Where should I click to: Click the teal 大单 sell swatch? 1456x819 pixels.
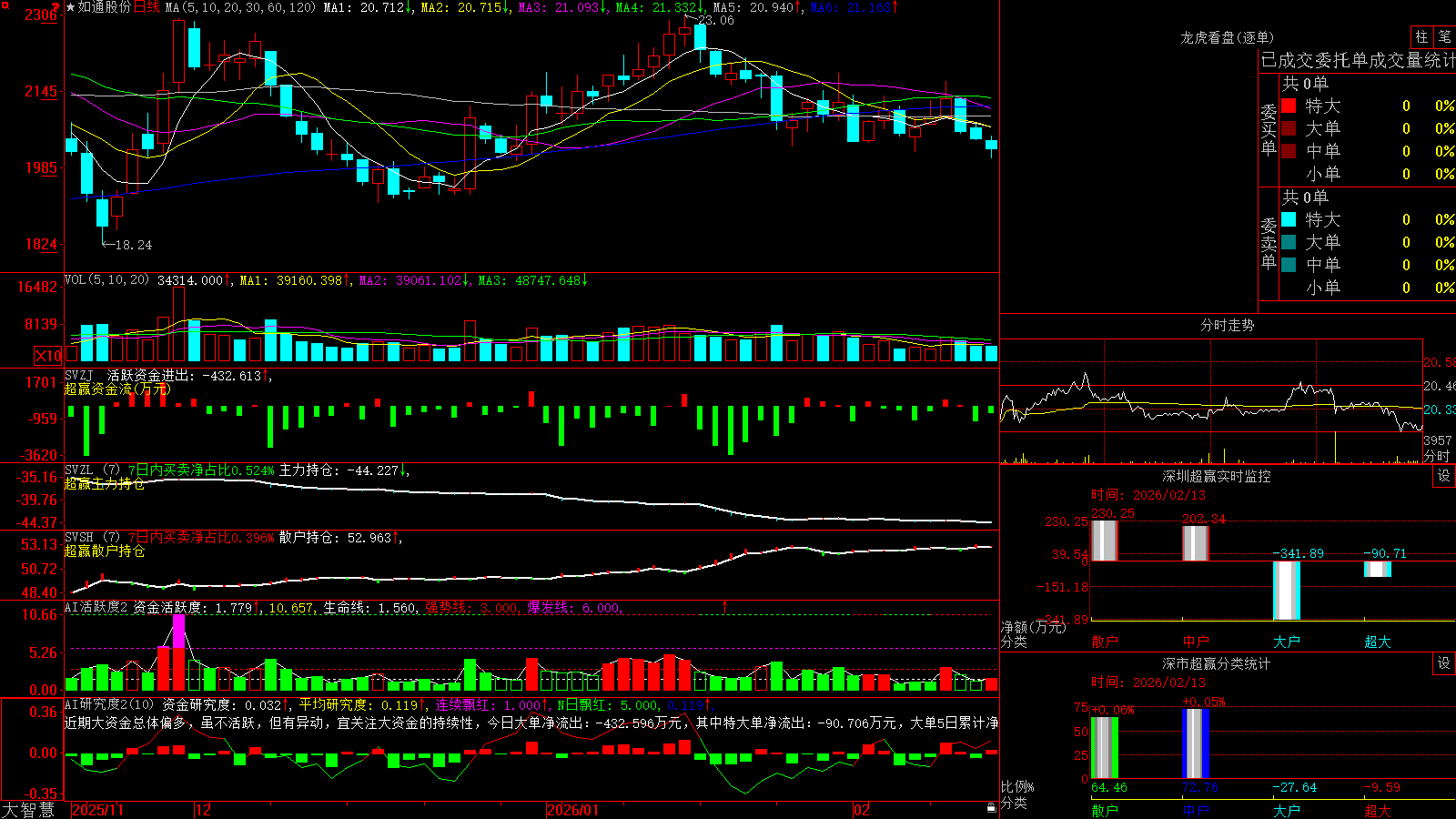(1289, 242)
